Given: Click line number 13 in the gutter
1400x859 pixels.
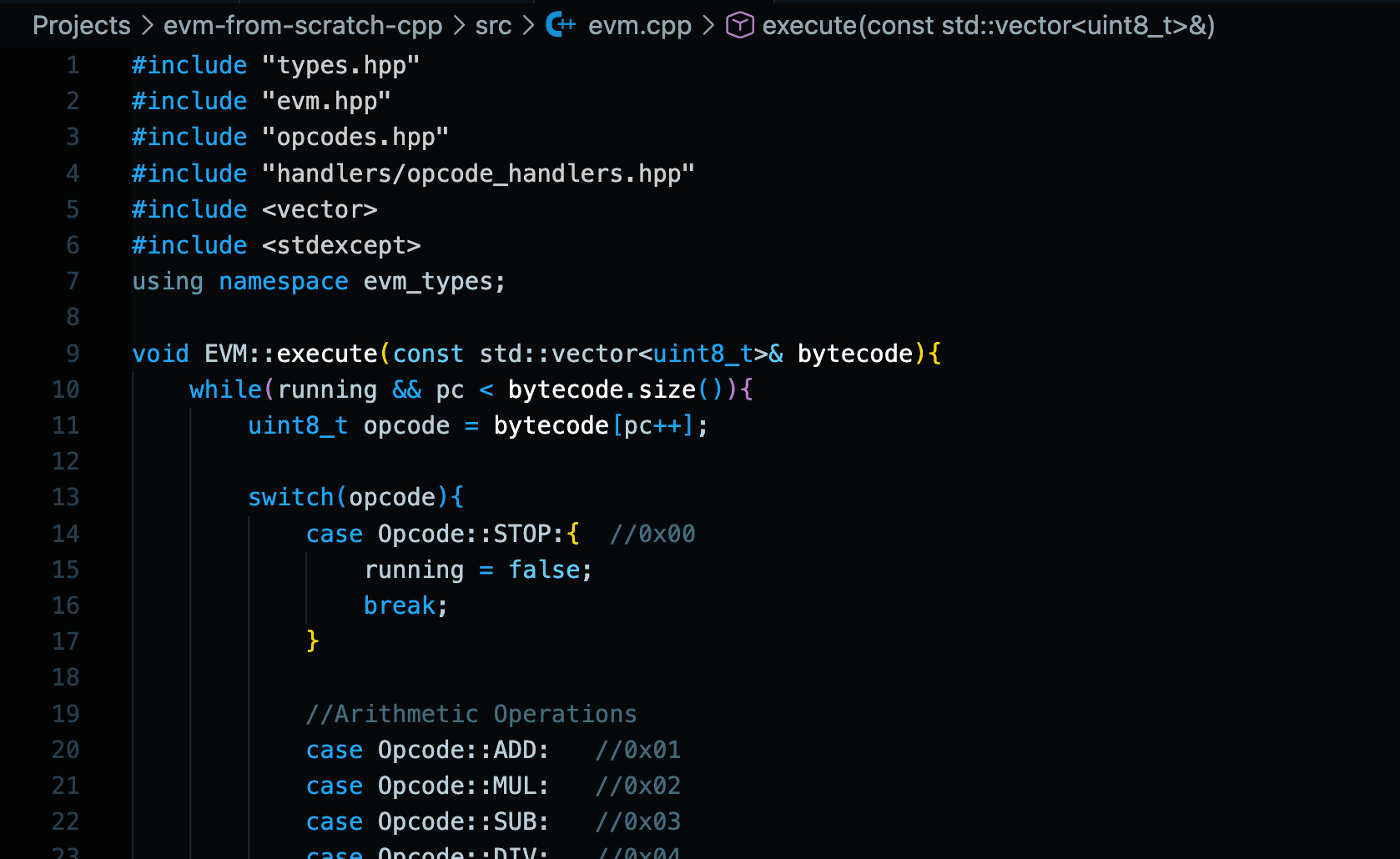Looking at the screenshot, I should tap(66, 497).
